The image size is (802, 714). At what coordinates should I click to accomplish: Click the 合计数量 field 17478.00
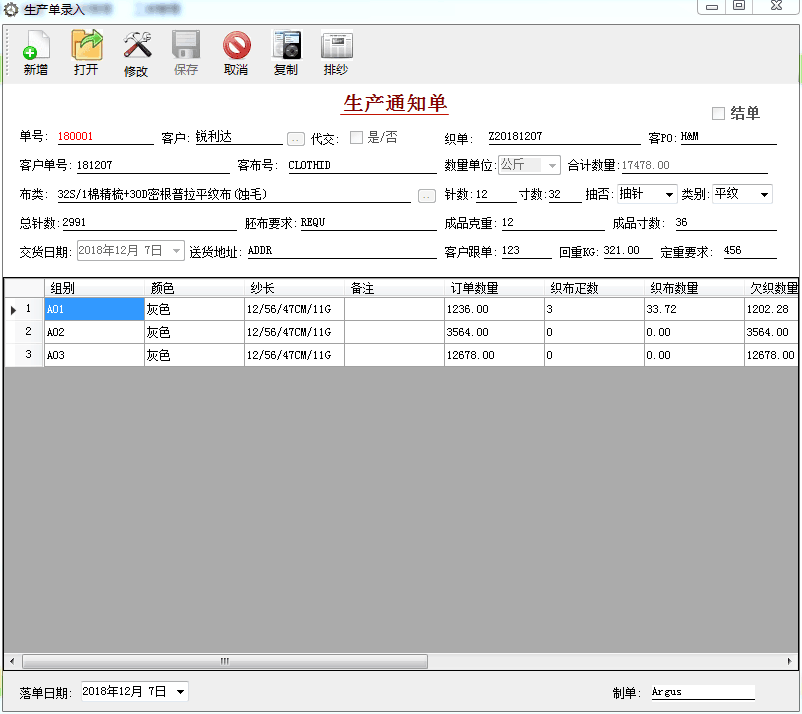tap(695, 165)
